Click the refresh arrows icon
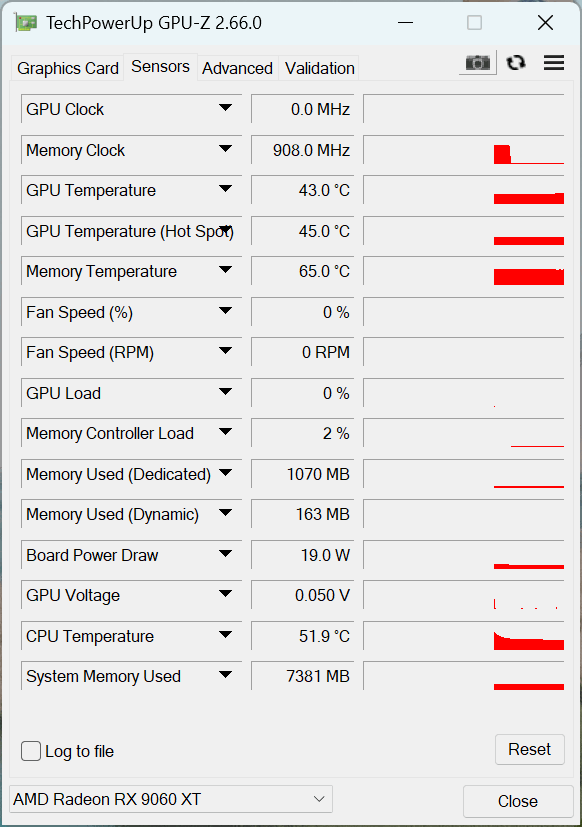This screenshot has width=582, height=827. 516,63
